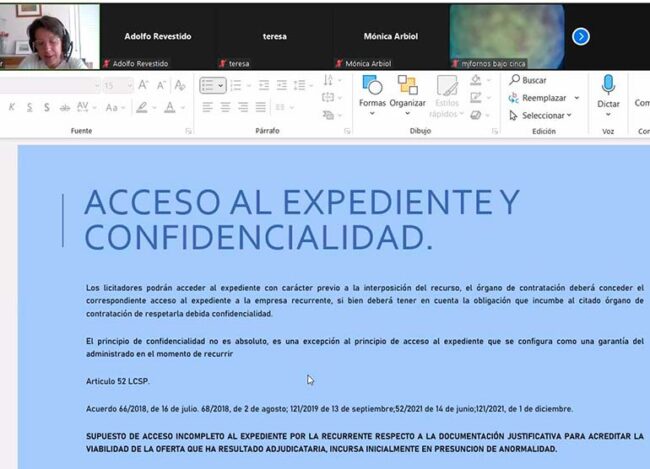This screenshot has height=469, width=650.
Task: Increase font size with larger A button
Action: (x=143, y=85)
